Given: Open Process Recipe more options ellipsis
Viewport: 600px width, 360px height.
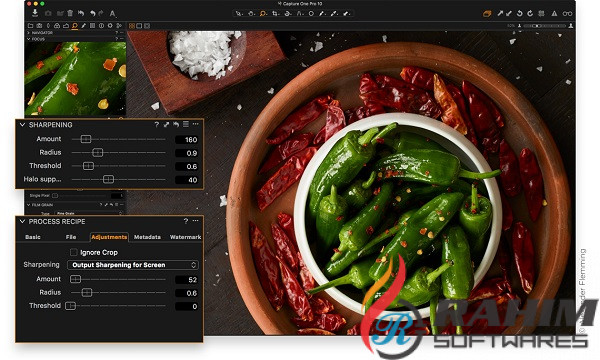Looking at the screenshot, I should (196, 221).
